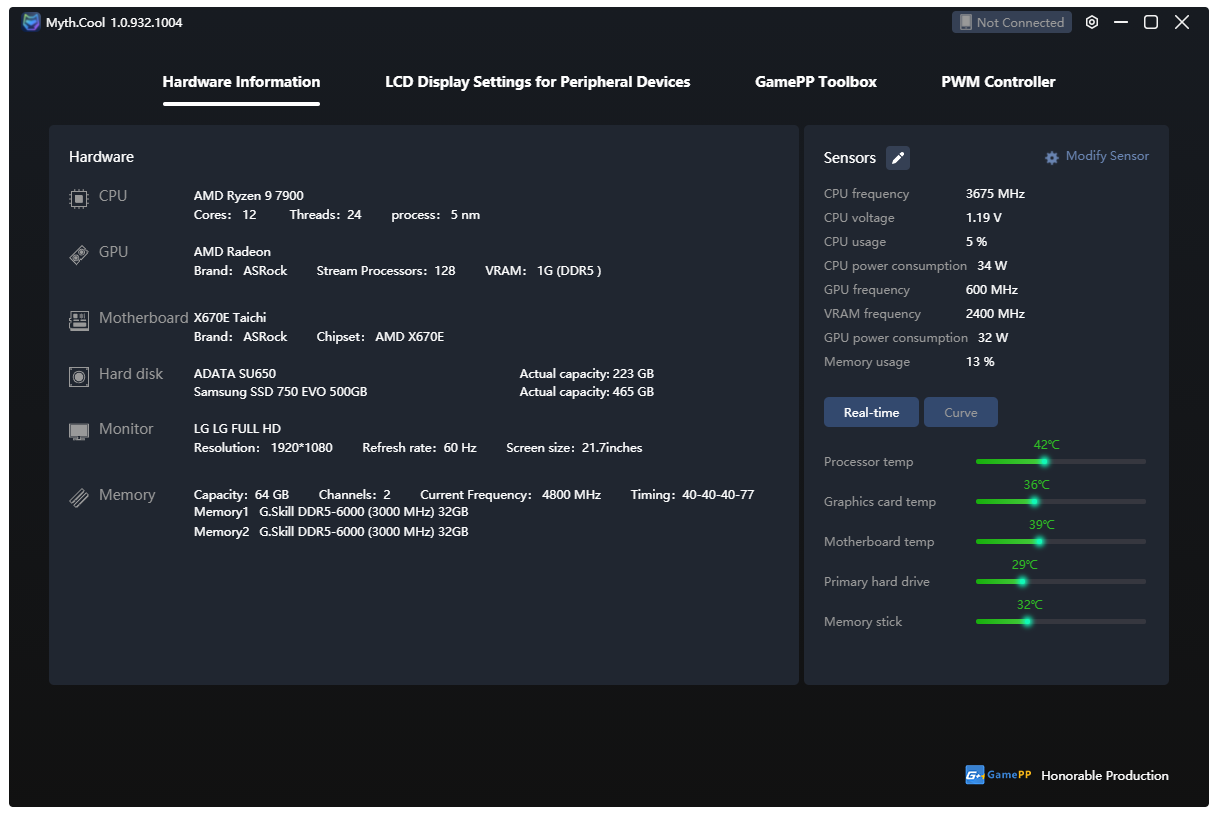Image resolution: width=1216 pixels, height=813 pixels.
Task: Click the 32 W GPU power value
Action: [993, 338]
